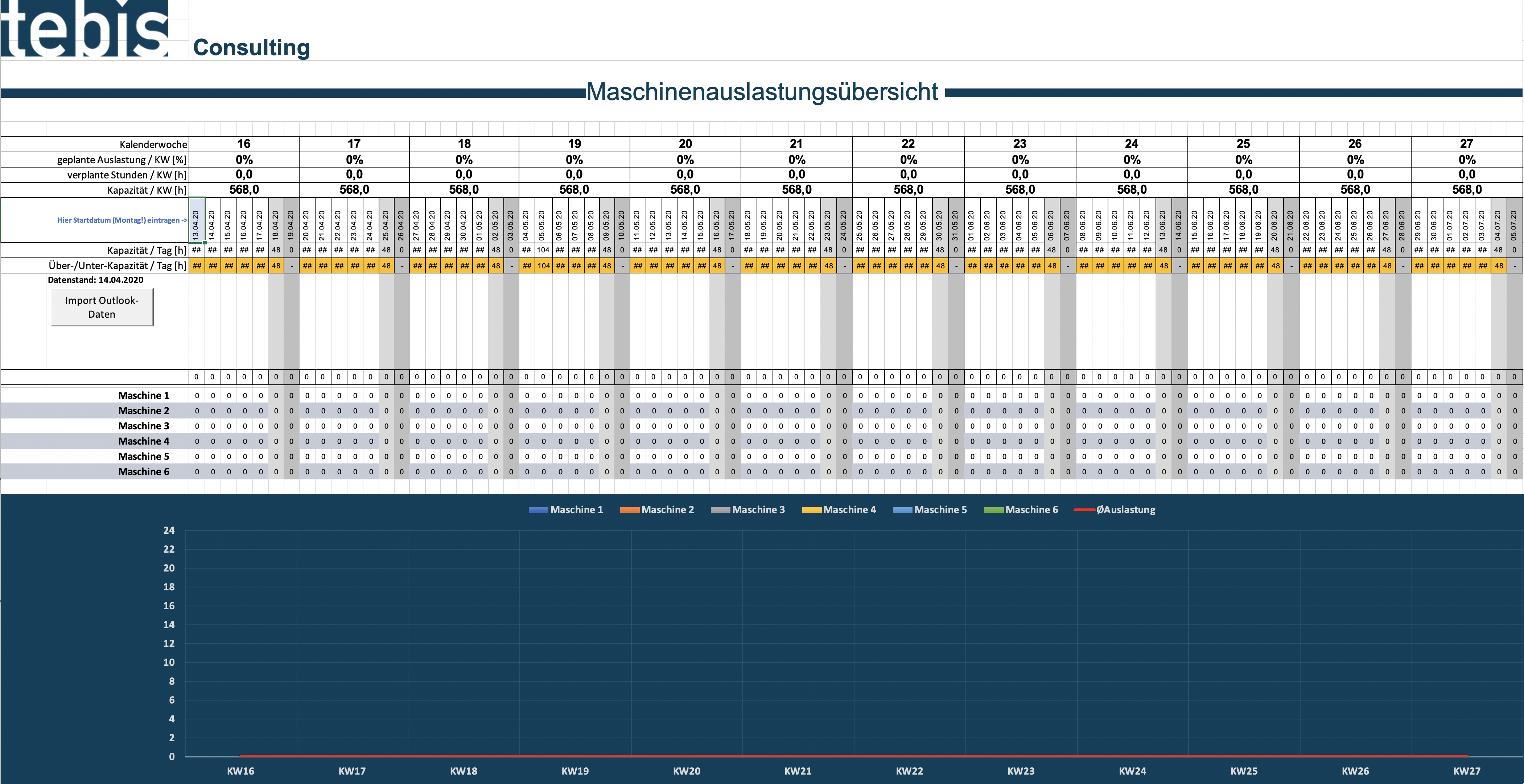Image resolution: width=1524 pixels, height=784 pixels.
Task: Click the Maschinenauslastungsübersicht title
Action: pyautogui.click(x=762, y=92)
